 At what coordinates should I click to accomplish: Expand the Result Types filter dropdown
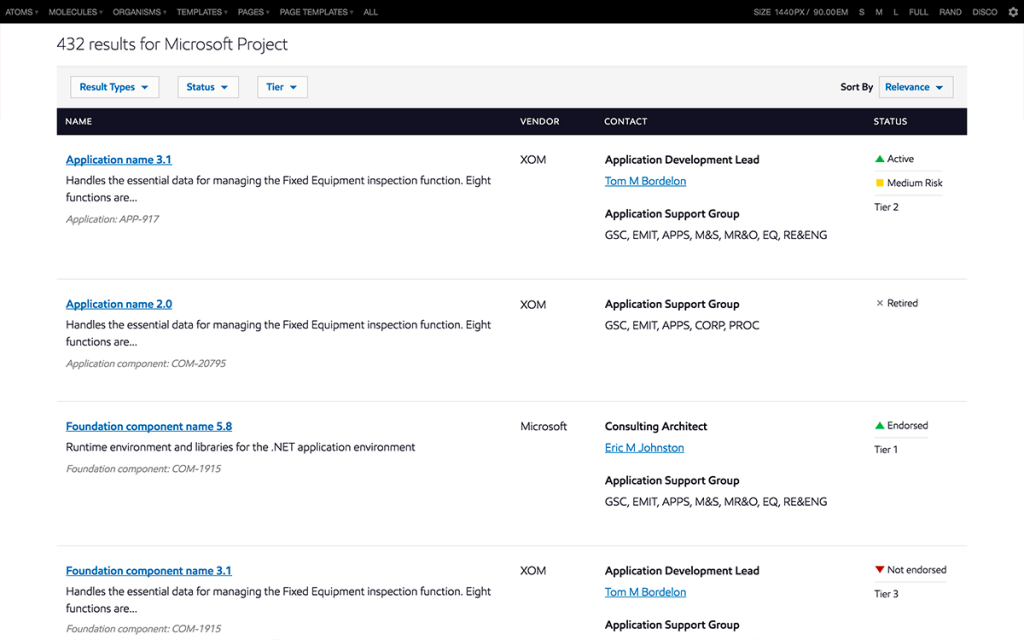point(115,87)
